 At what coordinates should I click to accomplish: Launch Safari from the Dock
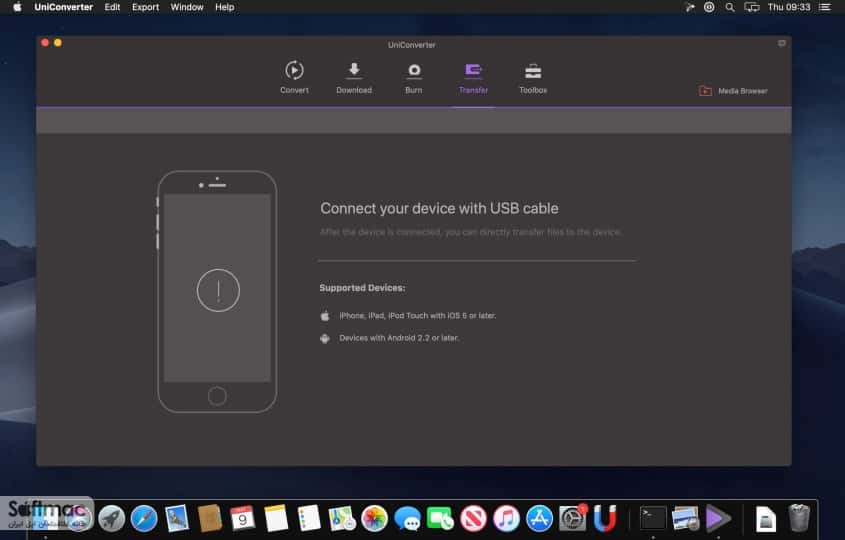pos(144,518)
